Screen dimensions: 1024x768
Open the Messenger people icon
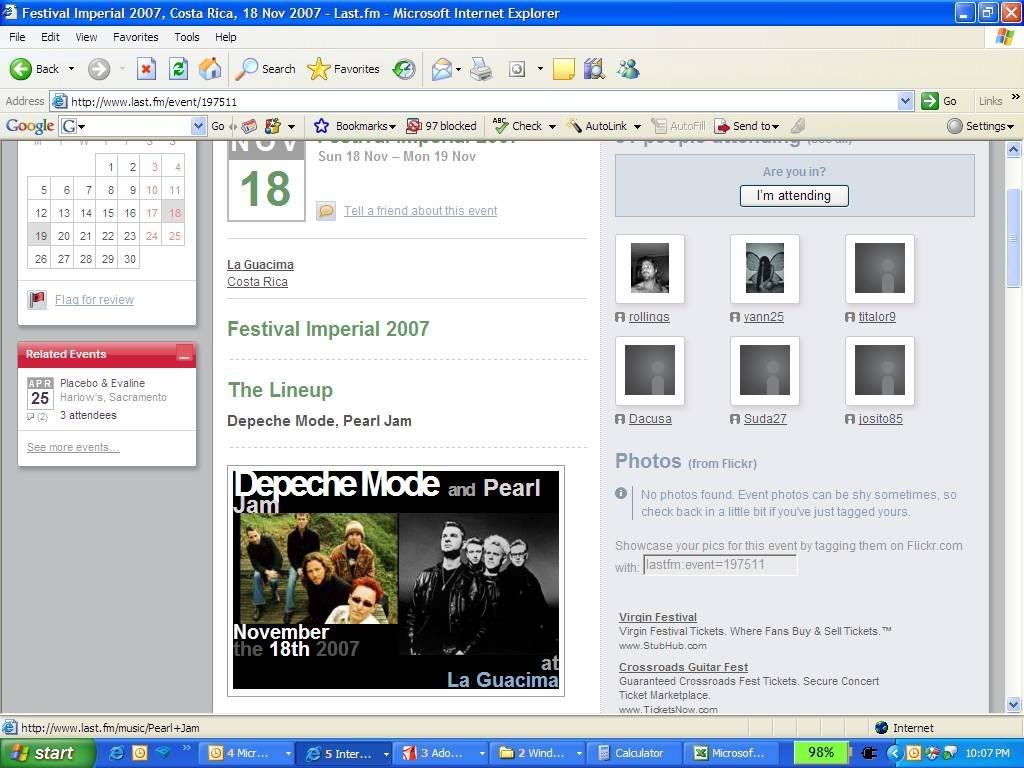pyautogui.click(x=628, y=69)
